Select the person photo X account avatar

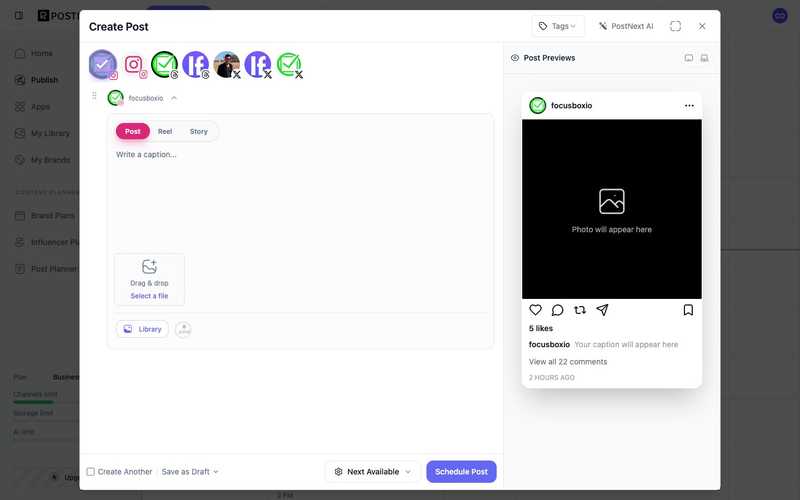click(227, 65)
